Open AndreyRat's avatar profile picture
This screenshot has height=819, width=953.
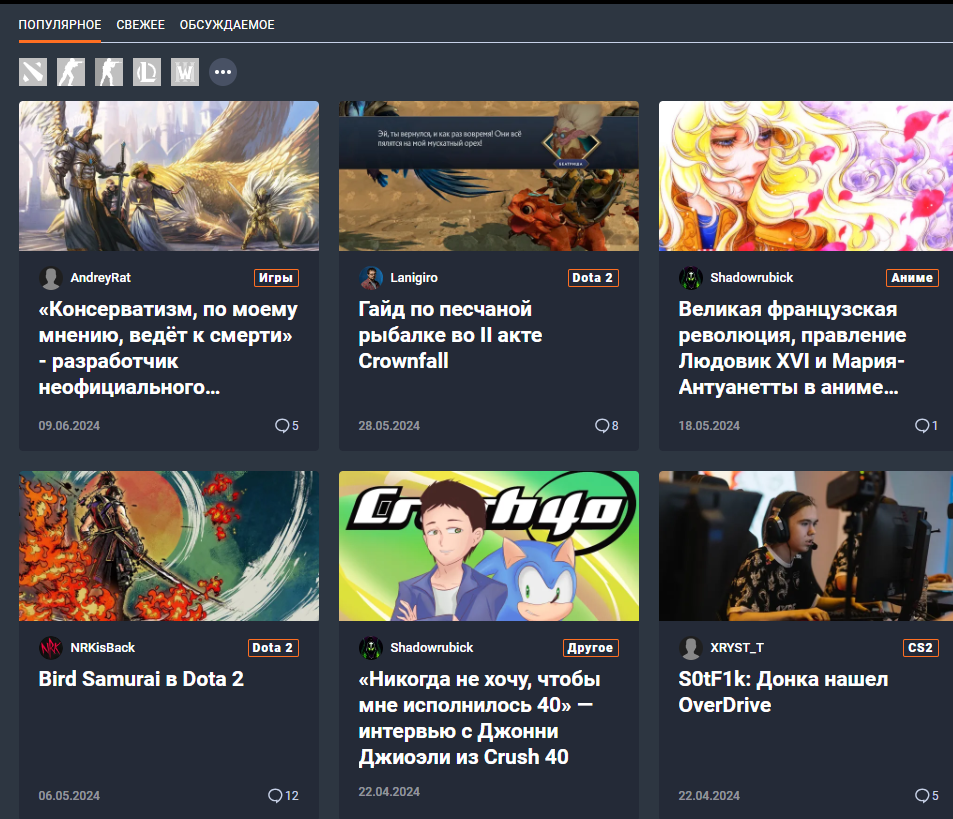[50, 278]
